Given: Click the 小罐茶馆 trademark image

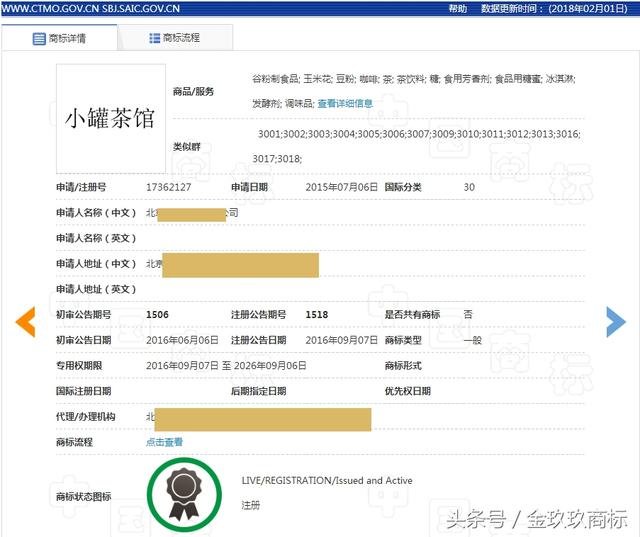Looking at the screenshot, I should click(111, 118).
